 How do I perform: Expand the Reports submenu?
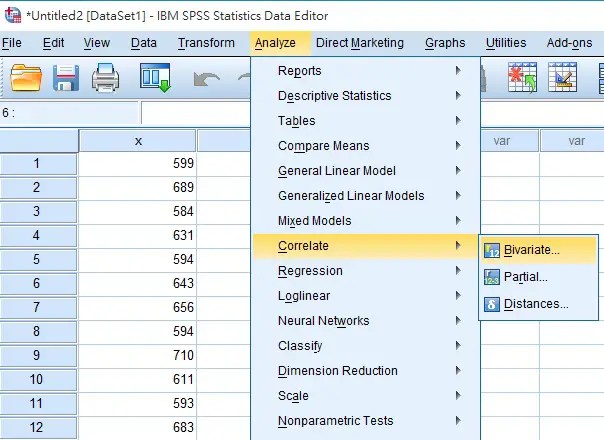[x=365, y=71]
